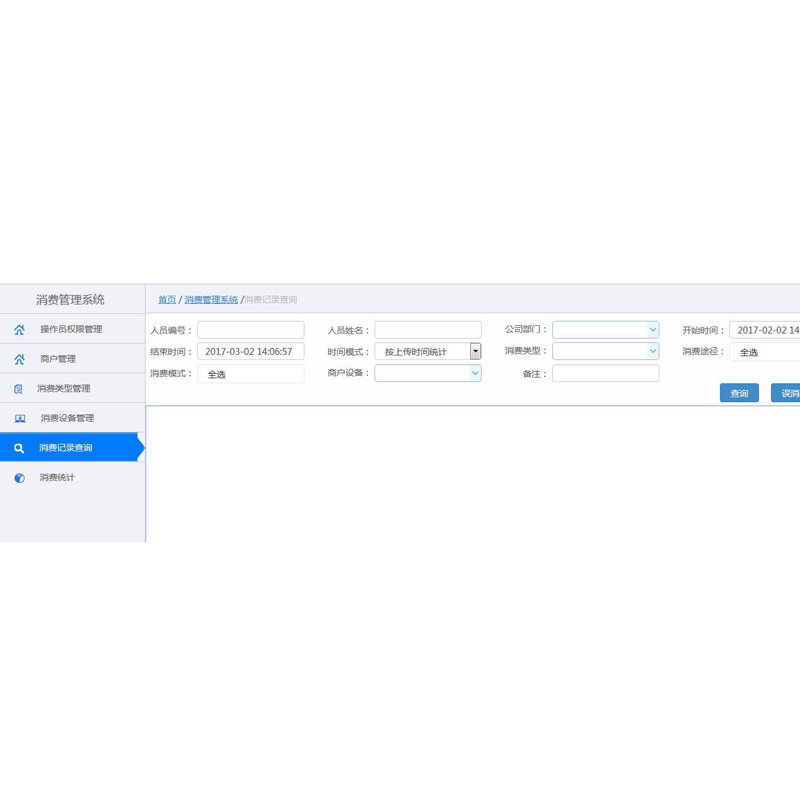Open 消费统计 menu item
800x800 pixels.
pos(72,477)
